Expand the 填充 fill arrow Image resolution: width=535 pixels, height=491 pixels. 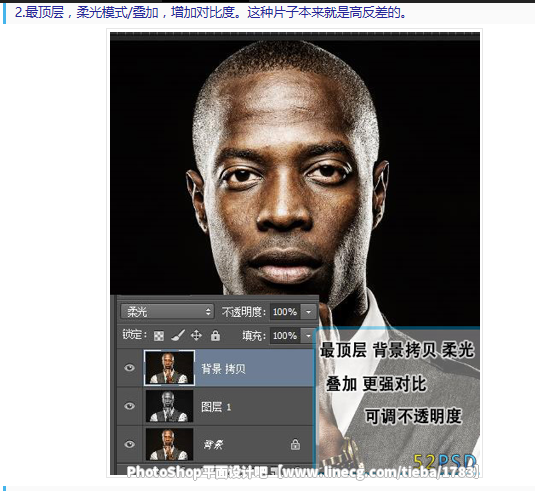pos(308,336)
